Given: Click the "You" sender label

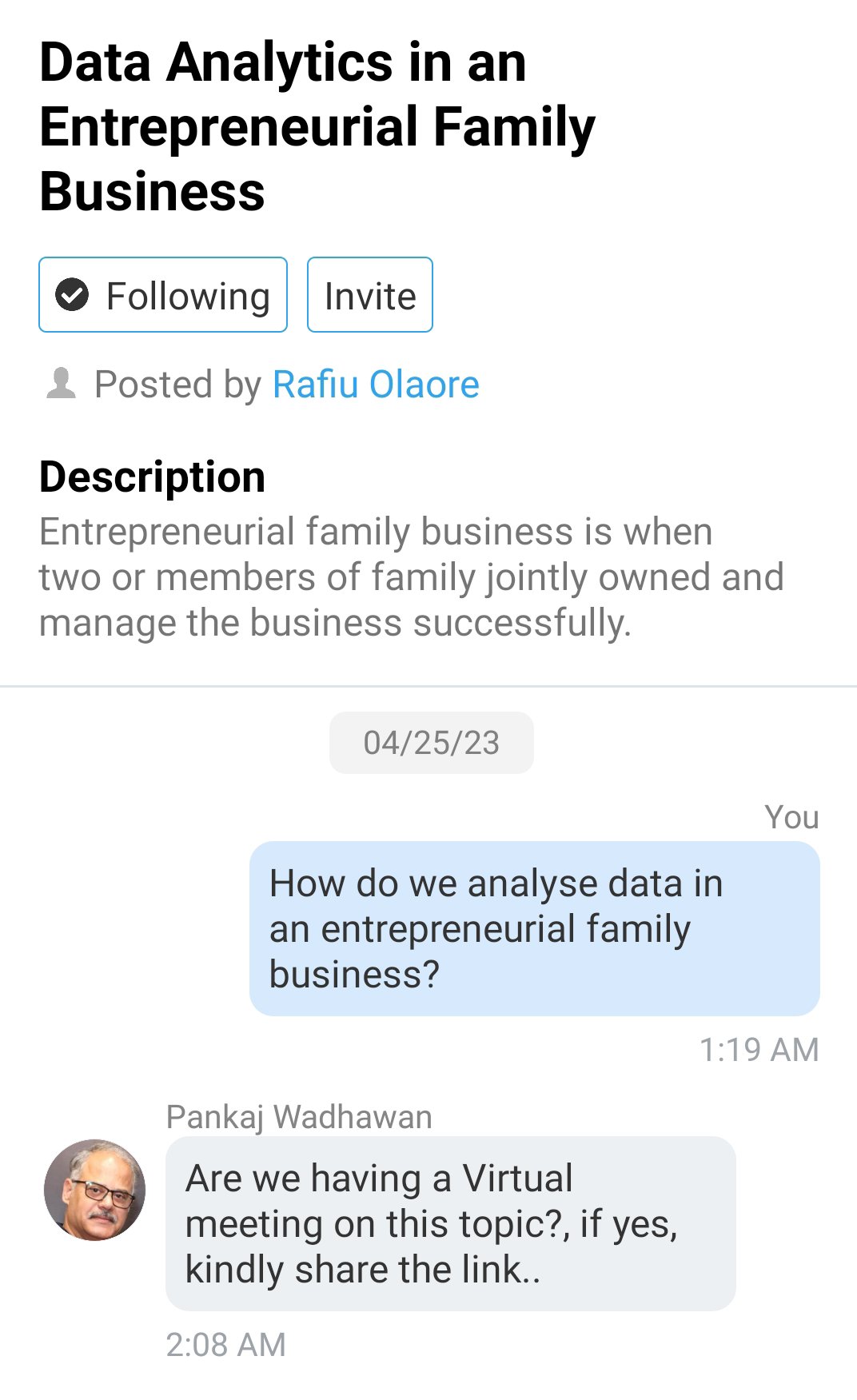Looking at the screenshot, I should (791, 817).
